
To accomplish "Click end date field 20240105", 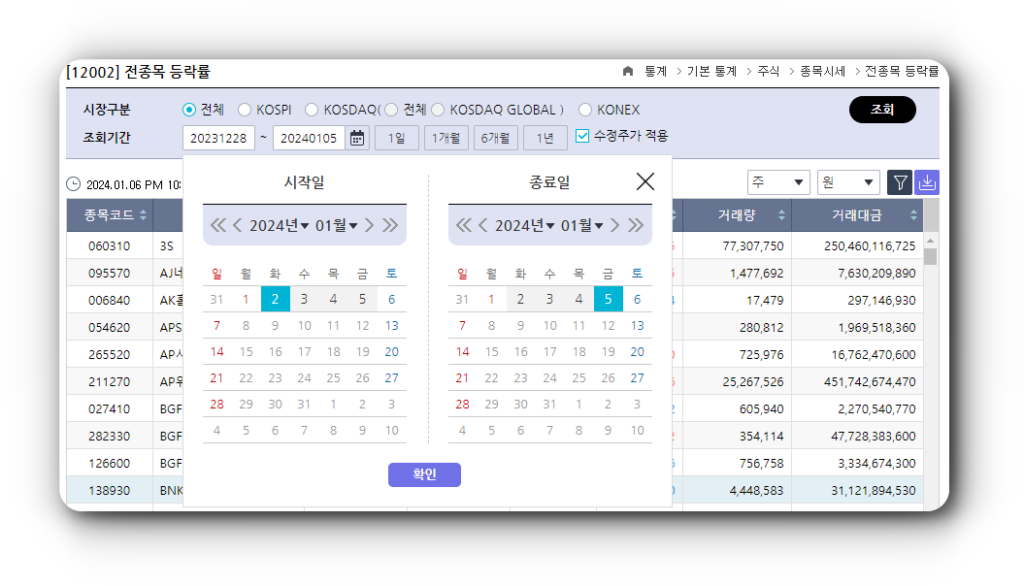I will click(x=308, y=138).
